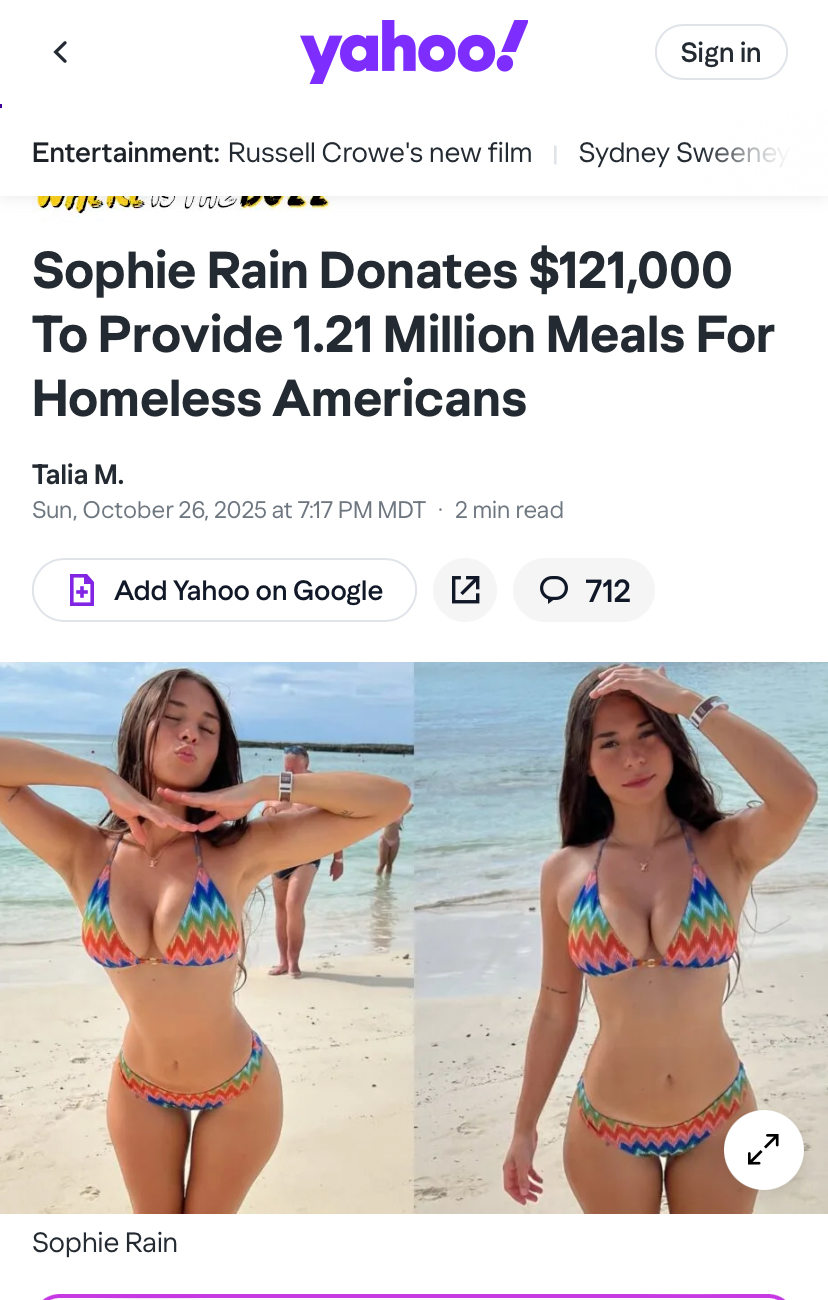828x1300 pixels.
Task: Click the article publish date text
Action: tap(229, 510)
